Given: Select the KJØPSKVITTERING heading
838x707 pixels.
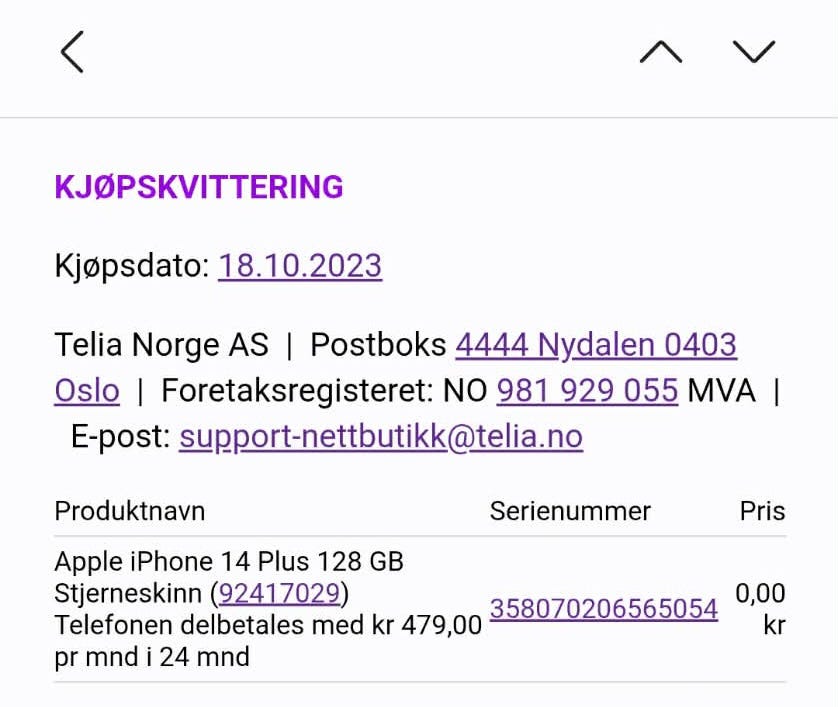Looking at the screenshot, I should pyautogui.click(x=199, y=187).
